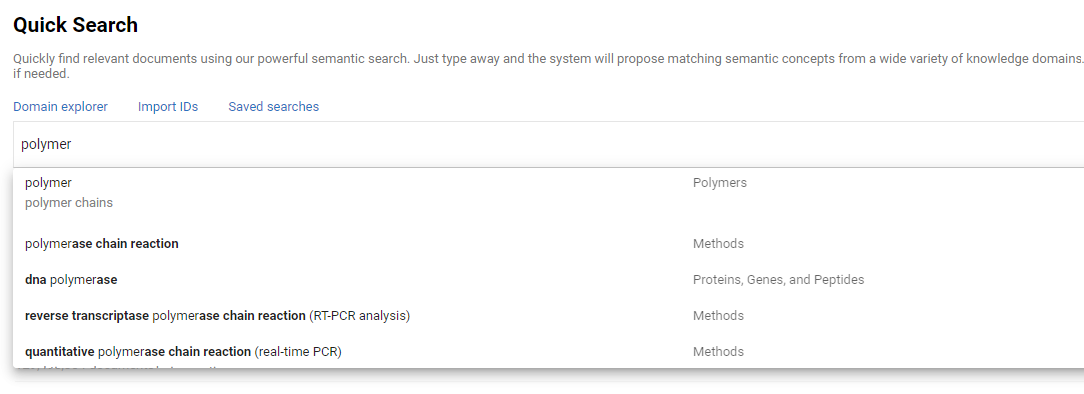
Task: Click the "Polymers" domain label
Action: [x=720, y=182]
